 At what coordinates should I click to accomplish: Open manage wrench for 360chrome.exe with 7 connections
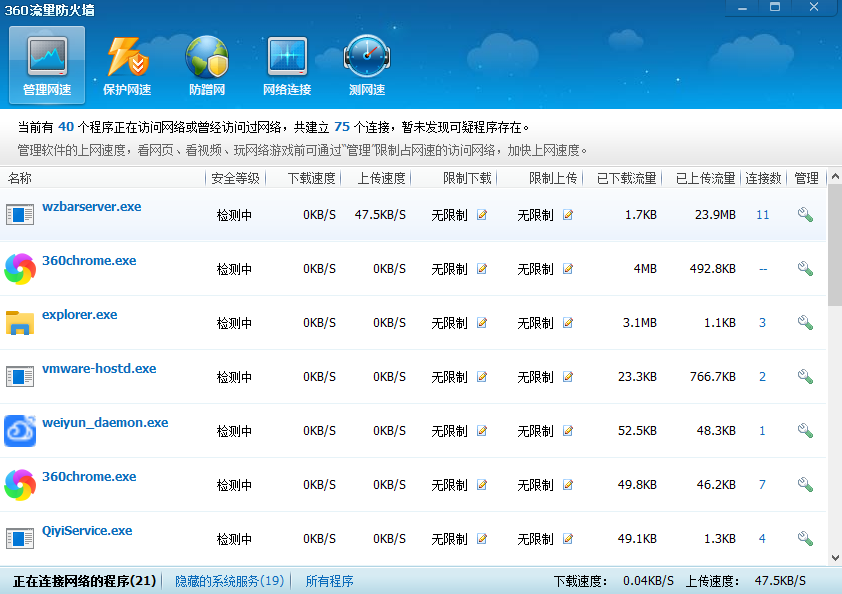coord(805,484)
